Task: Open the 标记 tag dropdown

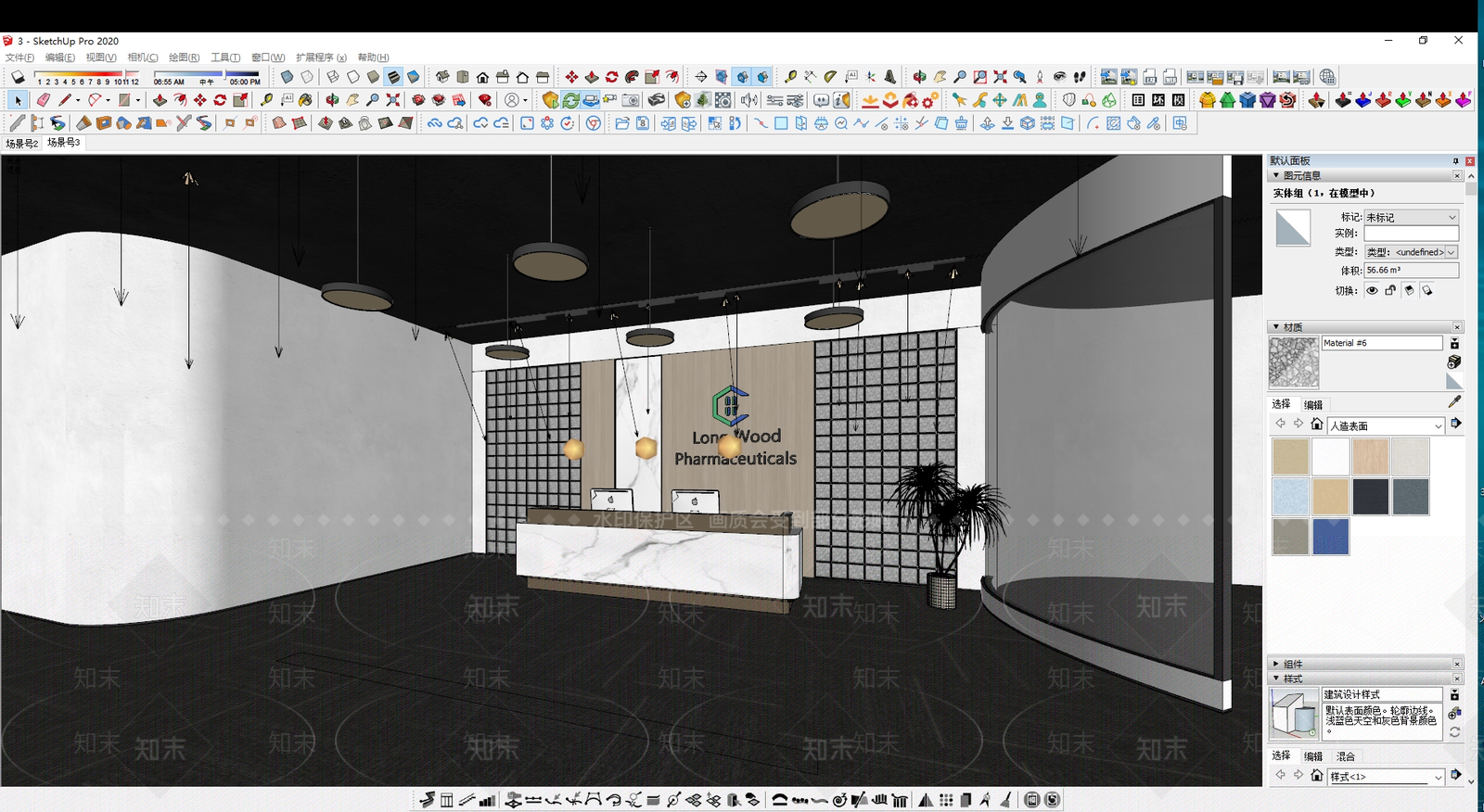Action: (x=1411, y=217)
